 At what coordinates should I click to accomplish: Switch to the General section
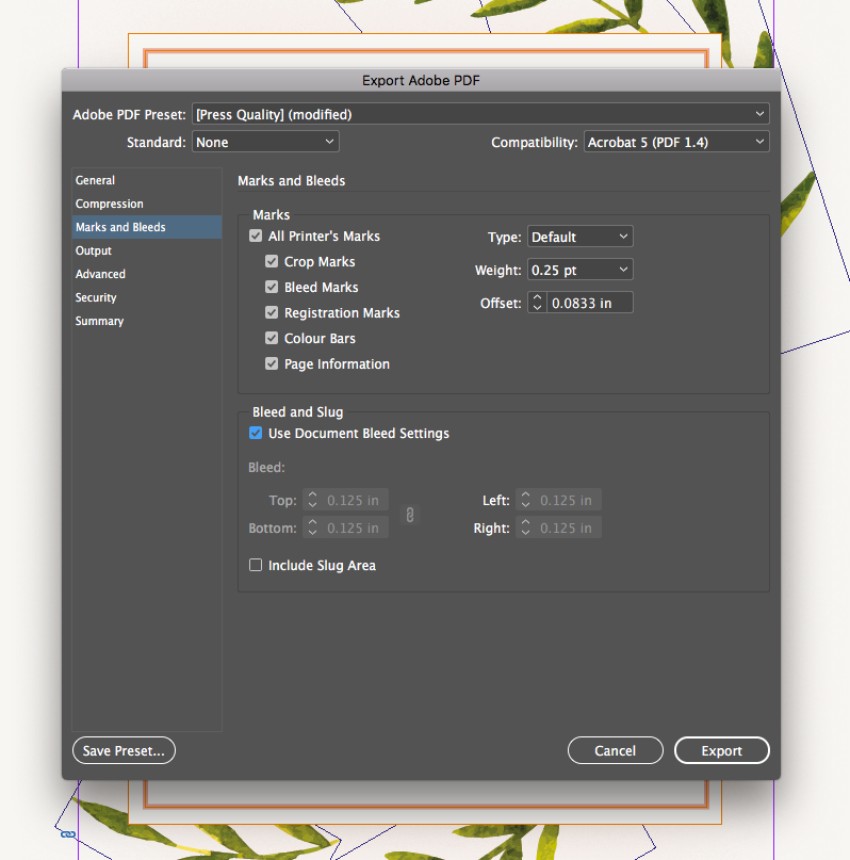[x=96, y=181]
